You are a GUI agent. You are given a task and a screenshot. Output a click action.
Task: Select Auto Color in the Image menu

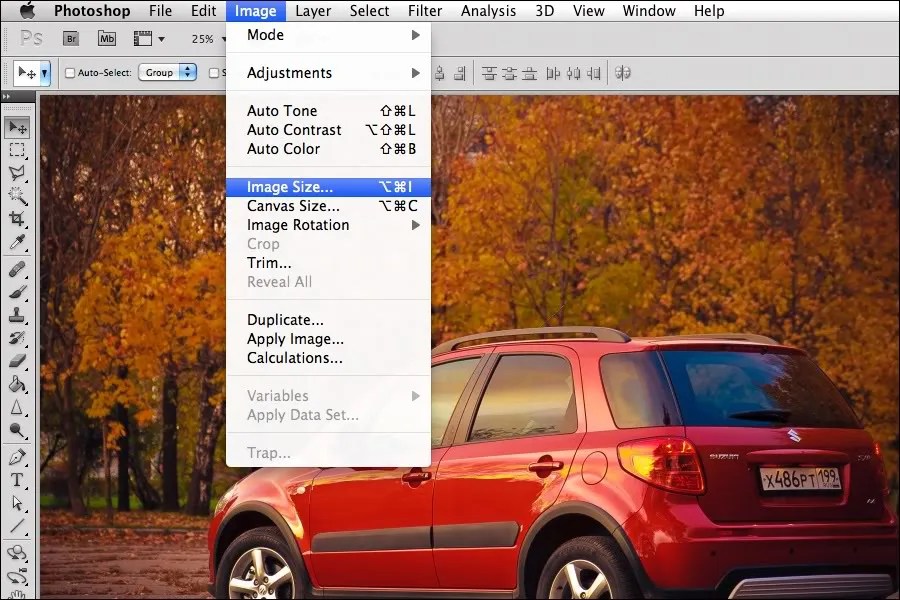pyautogui.click(x=328, y=149)
